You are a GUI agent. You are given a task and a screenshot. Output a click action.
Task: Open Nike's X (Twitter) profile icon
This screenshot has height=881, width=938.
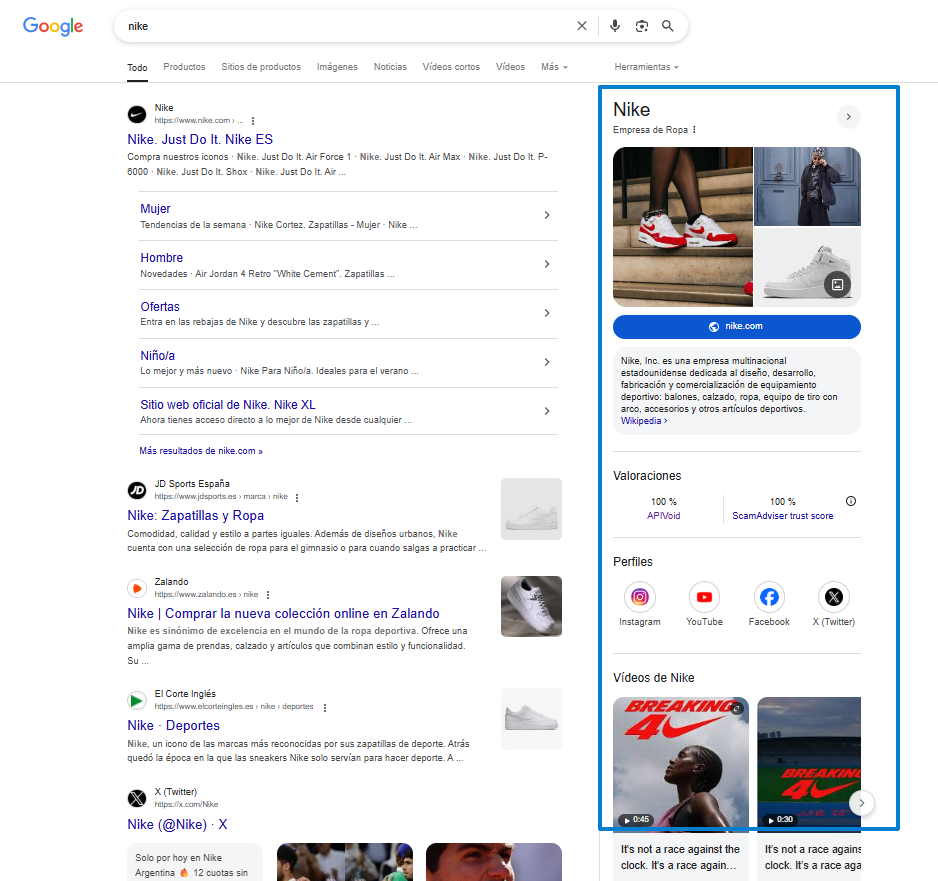pyautogui.click(x=833, y=596)
